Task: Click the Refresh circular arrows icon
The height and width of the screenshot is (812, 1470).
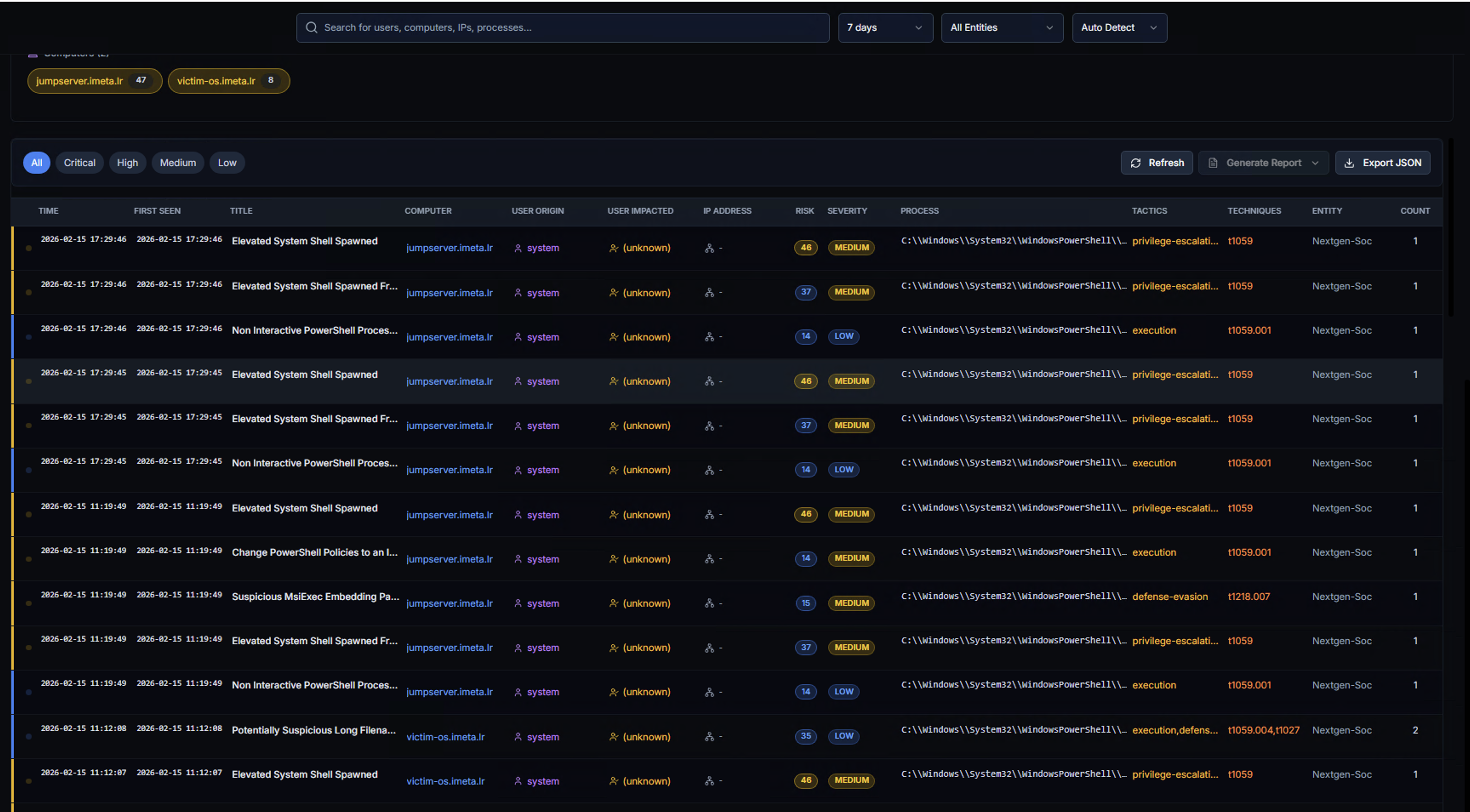Action: coord(1135,163)
